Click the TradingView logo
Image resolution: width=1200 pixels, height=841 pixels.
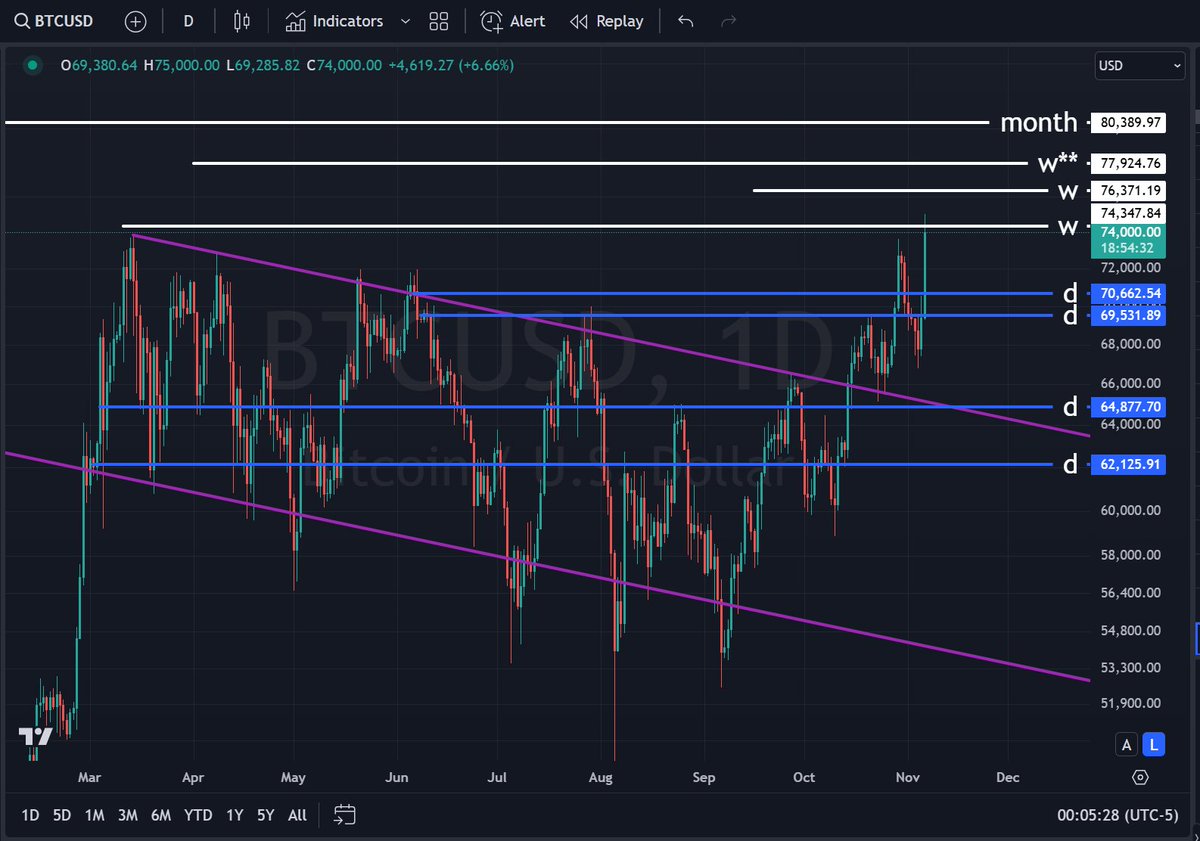(36, 737)
